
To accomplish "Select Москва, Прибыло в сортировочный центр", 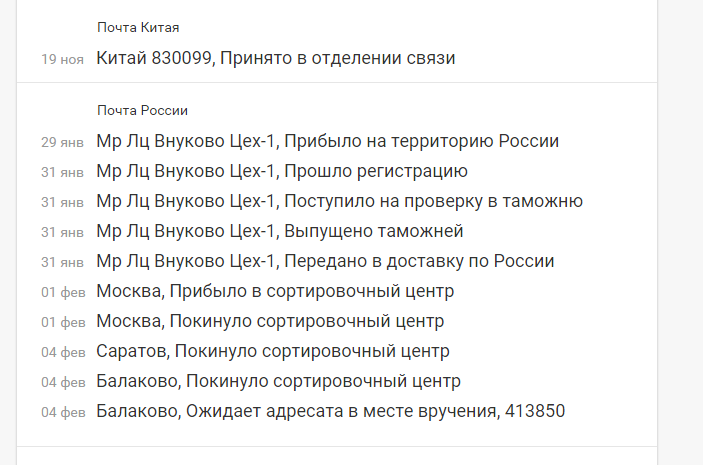I will (x=275, y=291).
